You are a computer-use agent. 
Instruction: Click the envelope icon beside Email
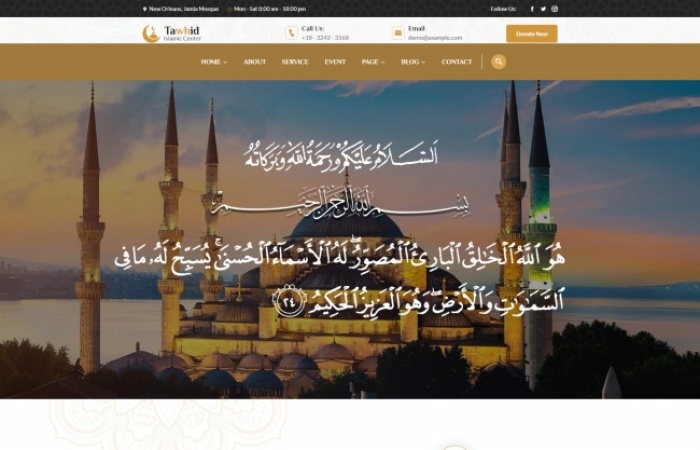click(x=398, y=33)
